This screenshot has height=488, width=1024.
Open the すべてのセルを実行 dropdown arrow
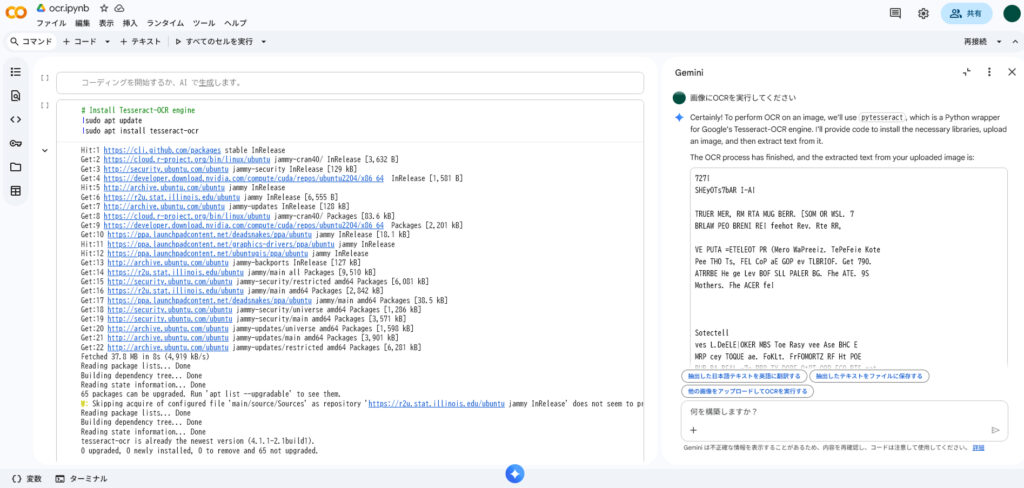point(262,42)
